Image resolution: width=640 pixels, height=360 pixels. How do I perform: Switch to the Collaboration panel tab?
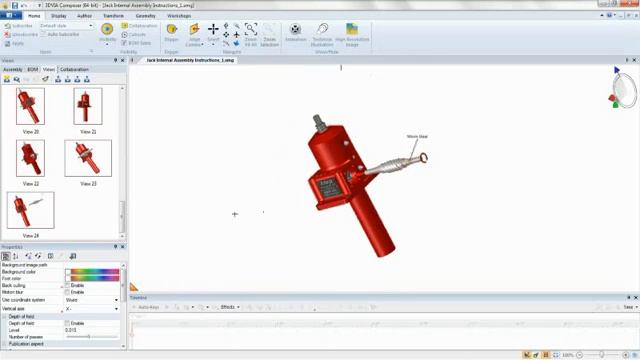(x=74, y=69)
